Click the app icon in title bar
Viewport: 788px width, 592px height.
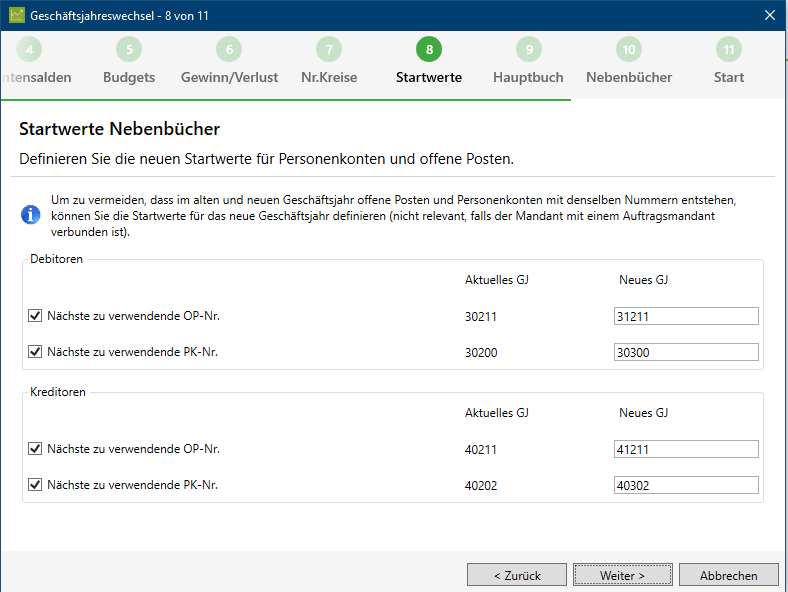click(17, 15)
